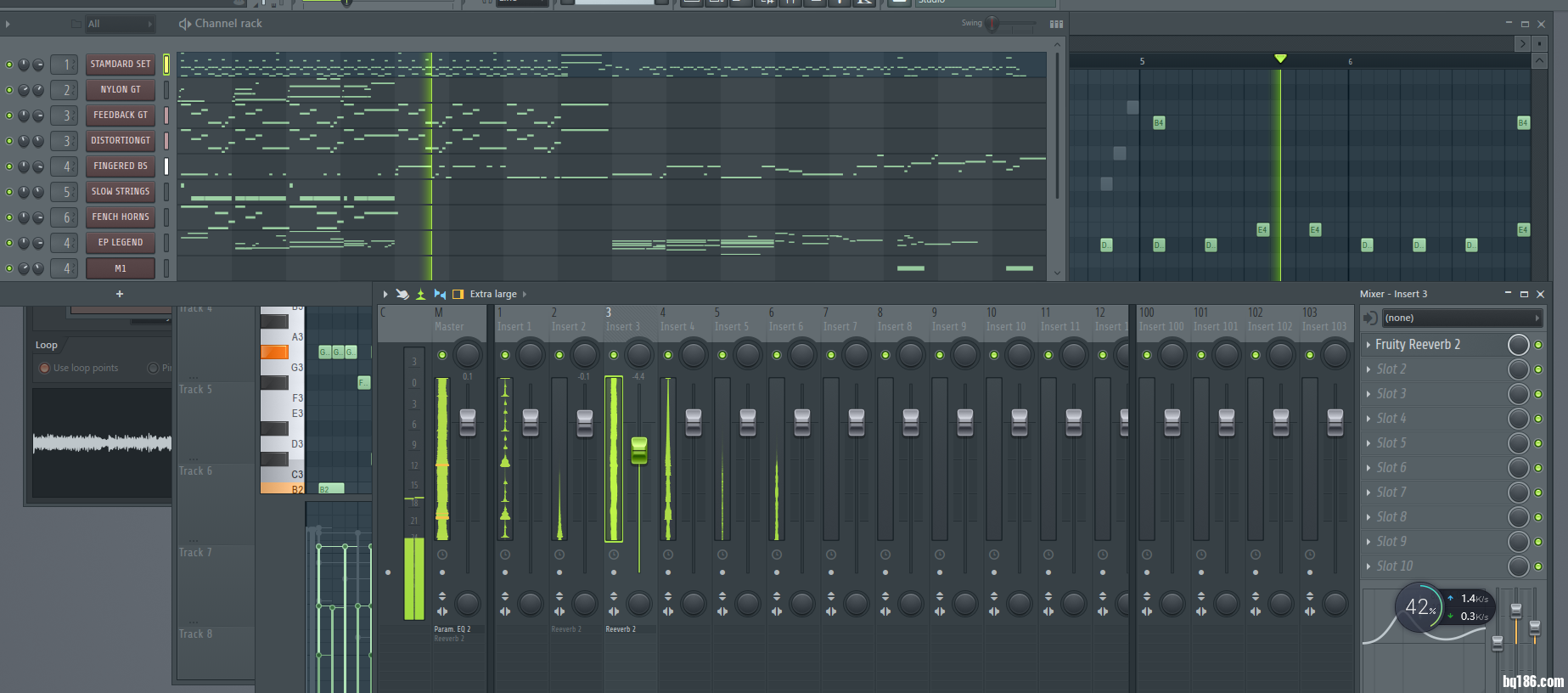Select the Insert 101 mixer track
The width and height of the screenshot is (1568, 693).
[1216, 326]
